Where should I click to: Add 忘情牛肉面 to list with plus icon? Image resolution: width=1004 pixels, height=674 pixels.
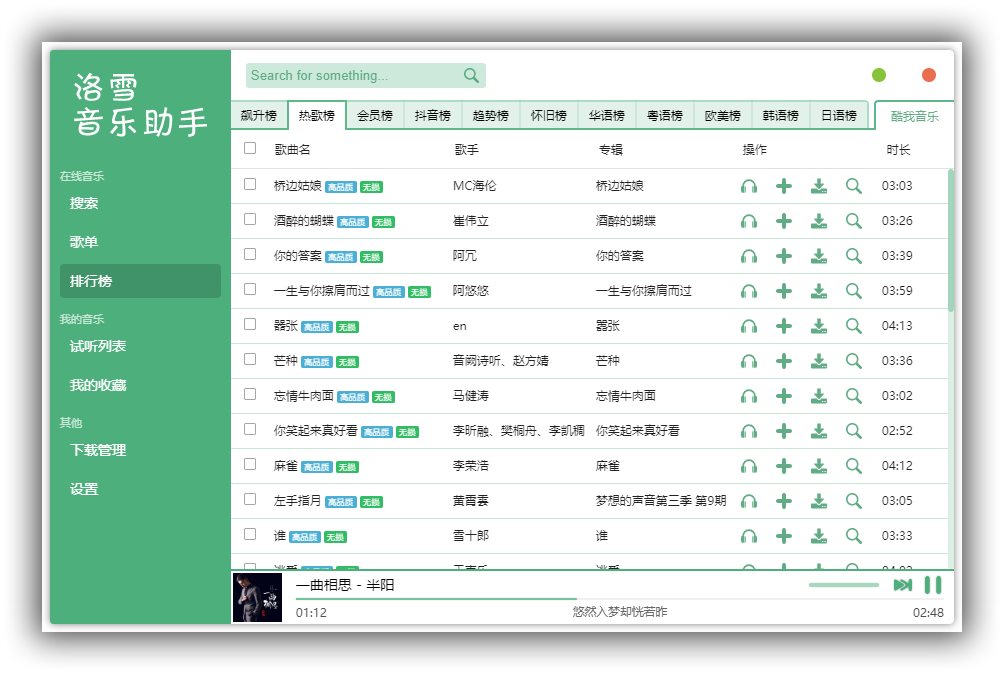pyautogui.click(x=784, y=396)
